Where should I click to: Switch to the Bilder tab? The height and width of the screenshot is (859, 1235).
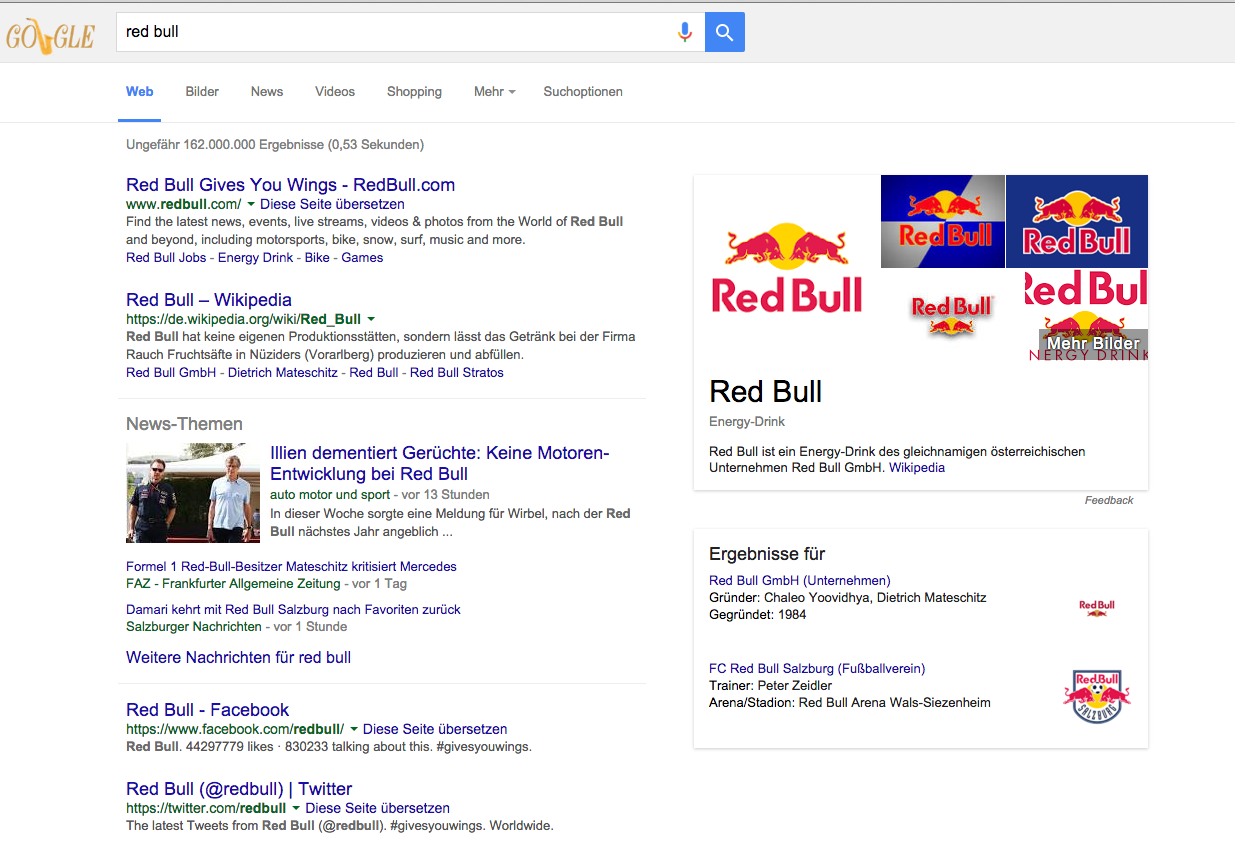(x=202, y=92)
